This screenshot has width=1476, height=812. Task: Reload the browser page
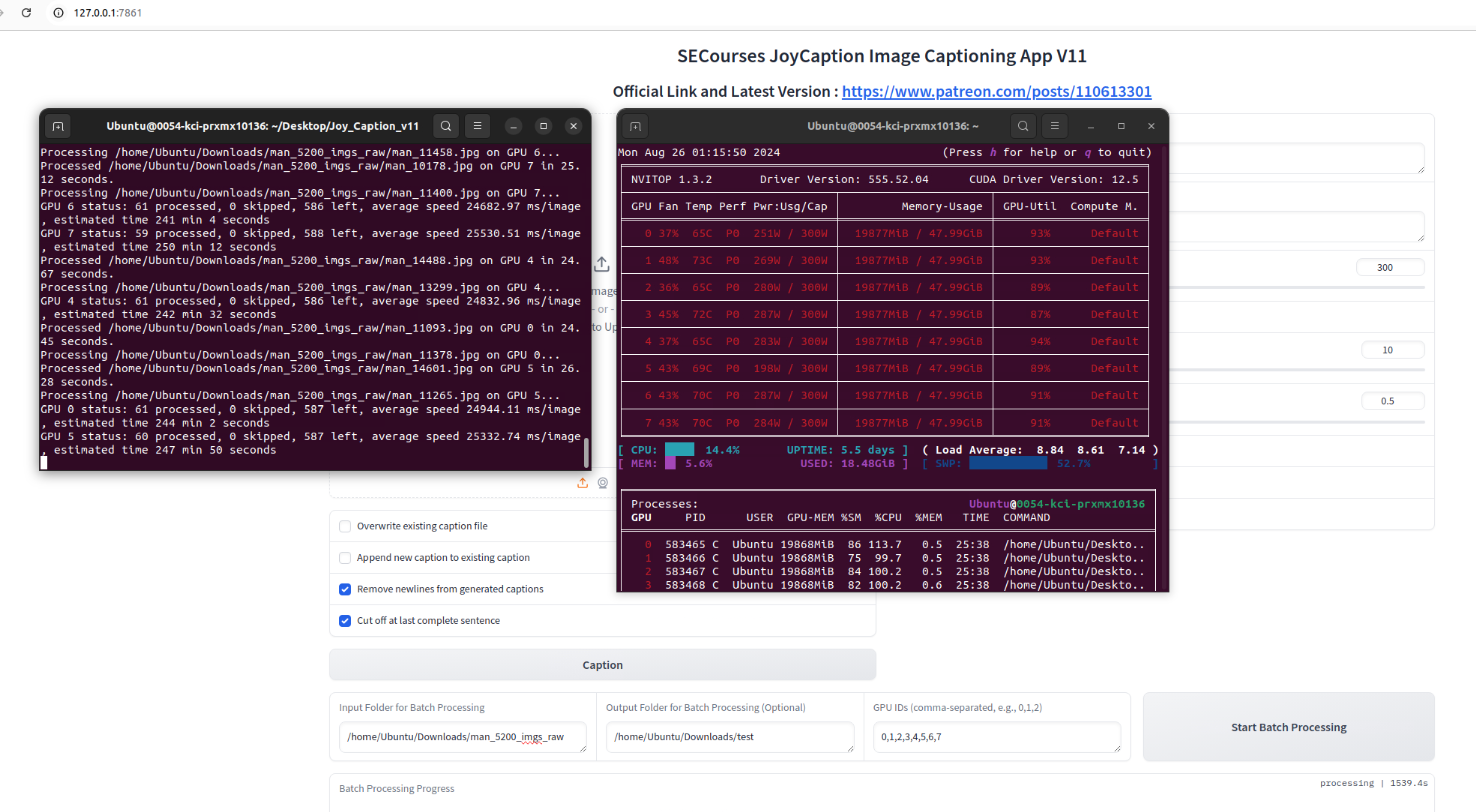coord(26,12)
